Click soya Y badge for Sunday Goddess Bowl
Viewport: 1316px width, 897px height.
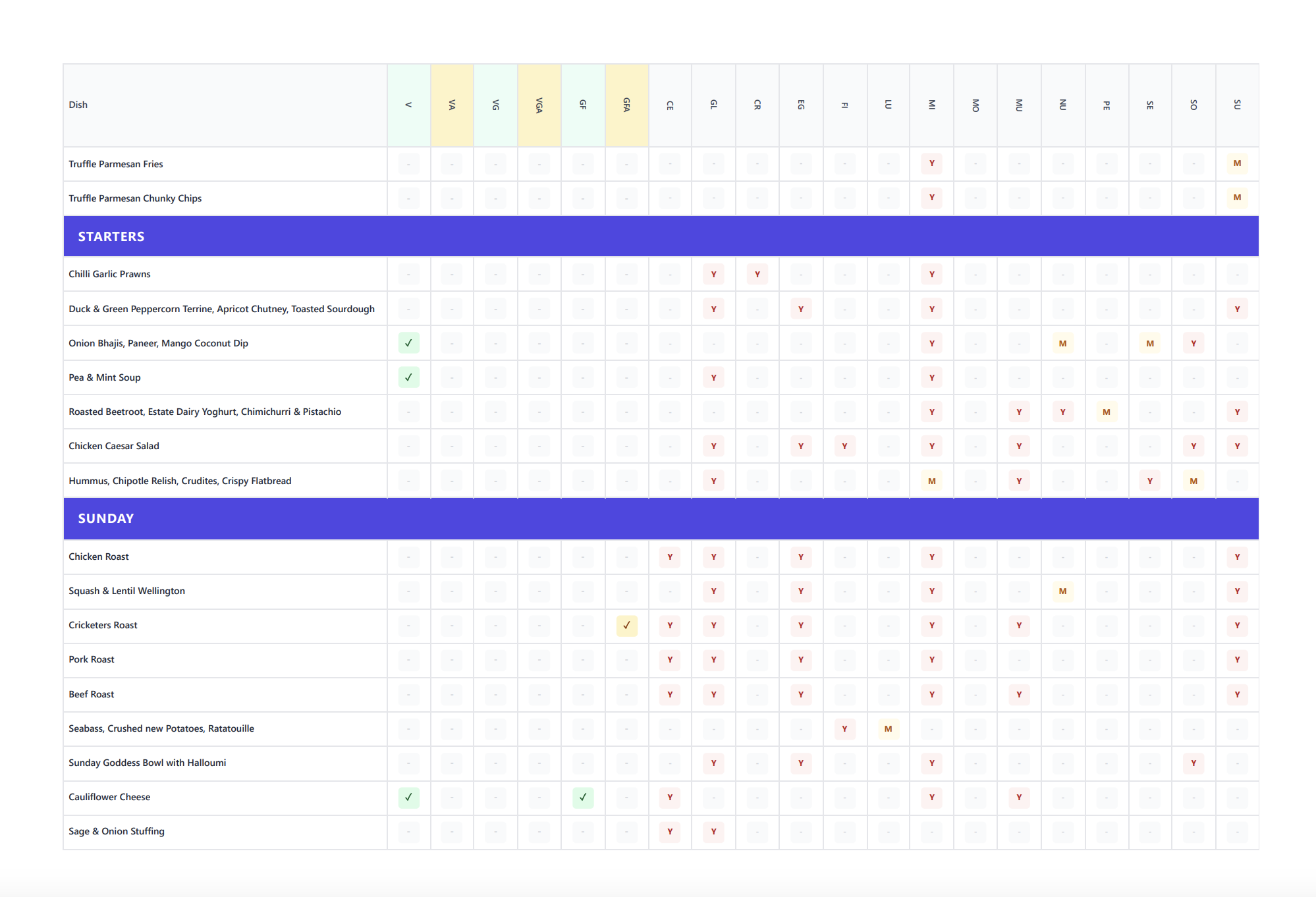tap(1193, 763)
